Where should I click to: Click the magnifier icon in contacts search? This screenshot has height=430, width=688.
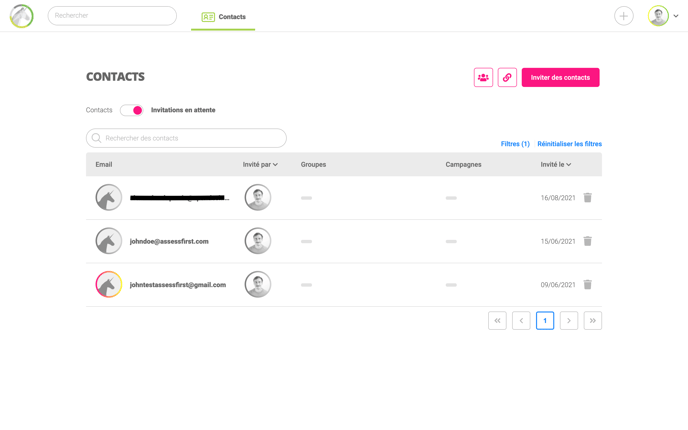point(96,138)
